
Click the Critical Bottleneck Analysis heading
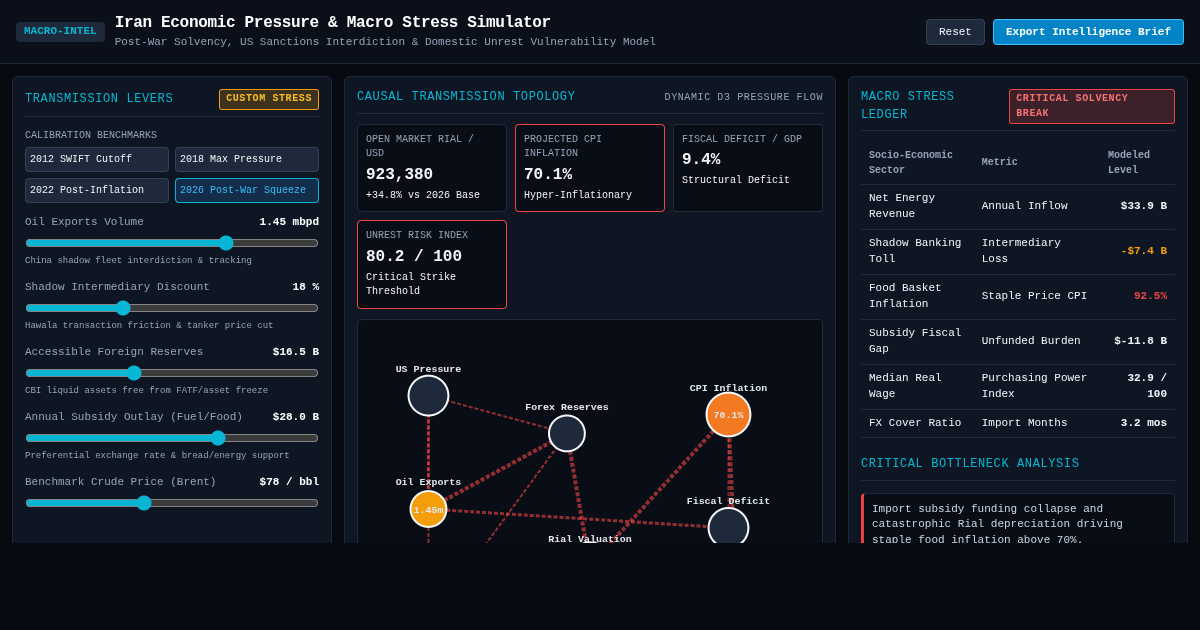[x=970, y=464]
